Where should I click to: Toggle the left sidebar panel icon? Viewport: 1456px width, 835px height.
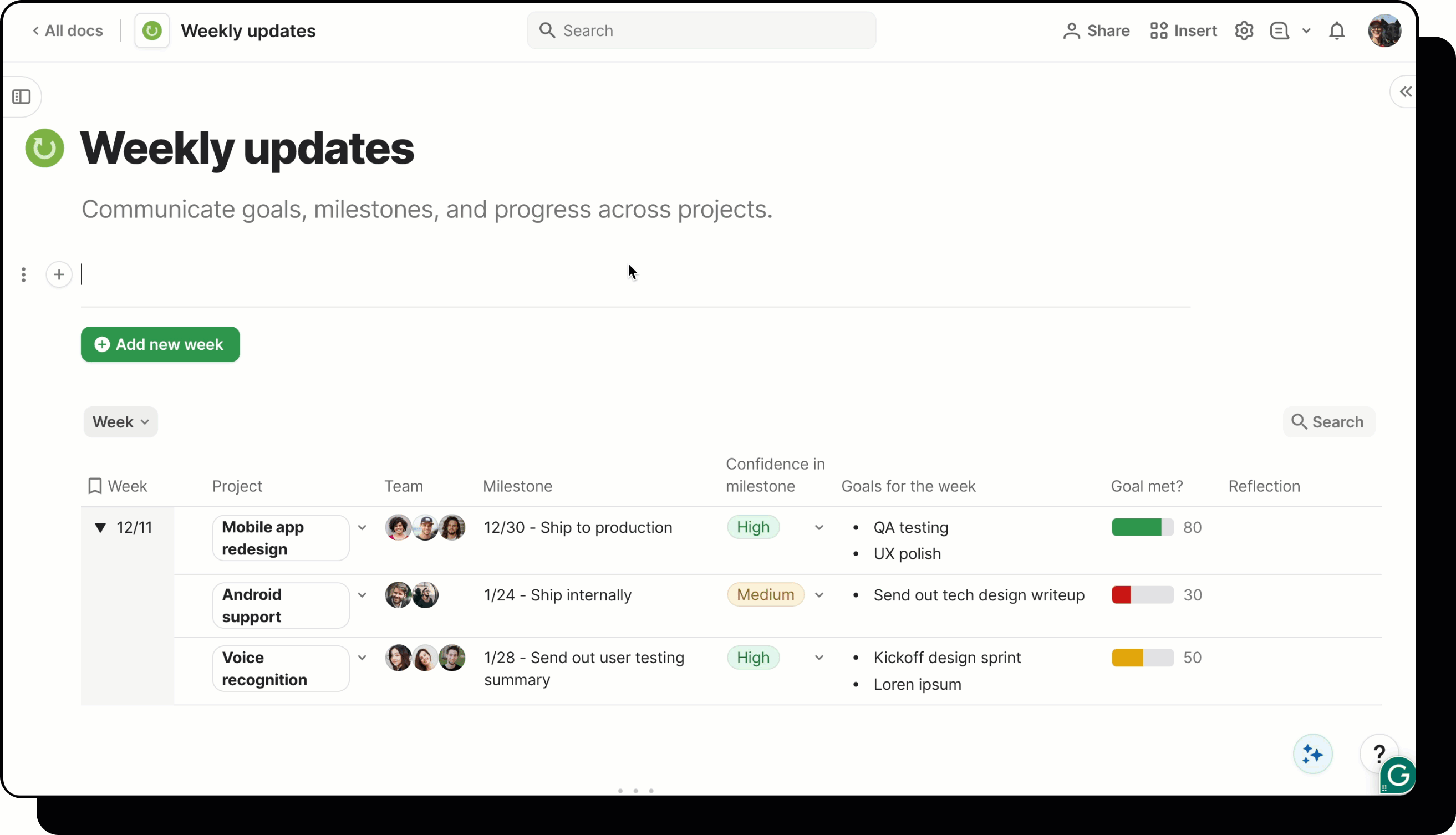(22, 96)
